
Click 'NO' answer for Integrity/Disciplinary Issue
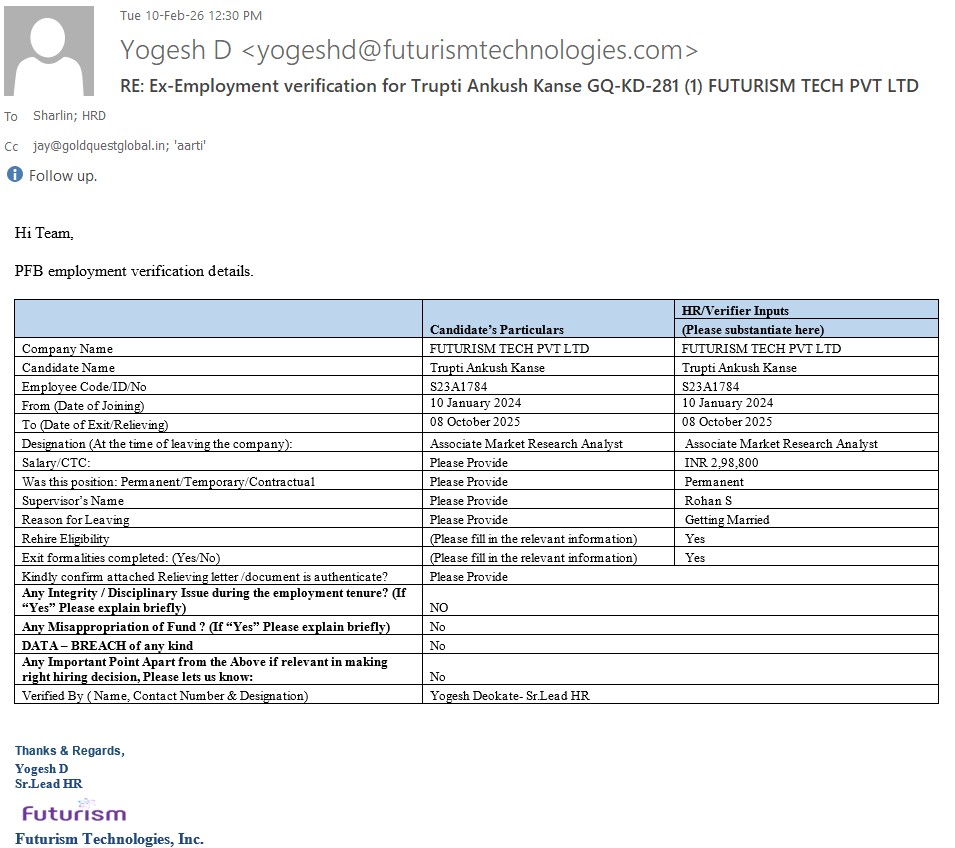tap(439, 607)
